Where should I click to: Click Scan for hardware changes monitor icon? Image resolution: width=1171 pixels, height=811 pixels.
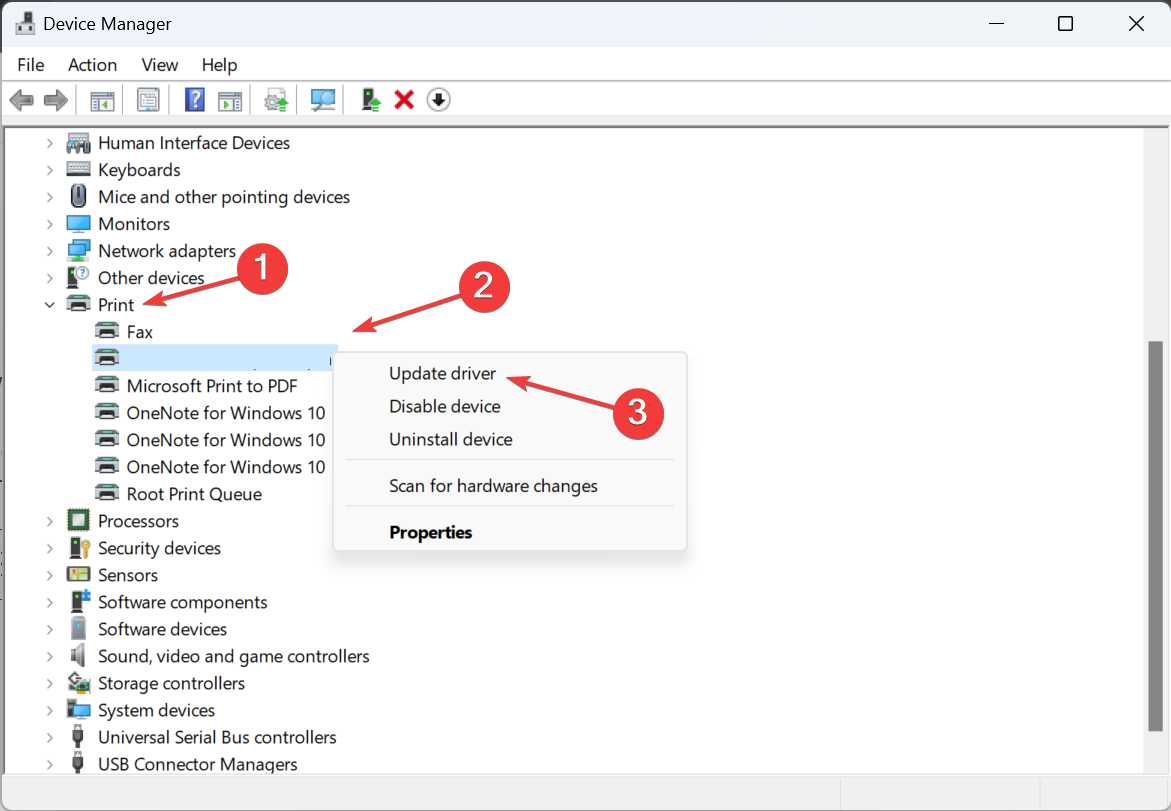[x=323, y=99]
